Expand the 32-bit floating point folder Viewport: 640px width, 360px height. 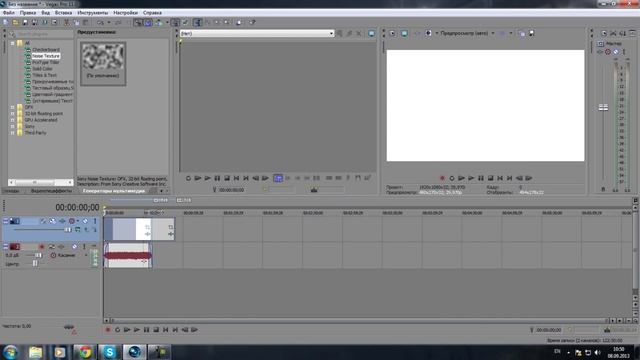(12, 114)
